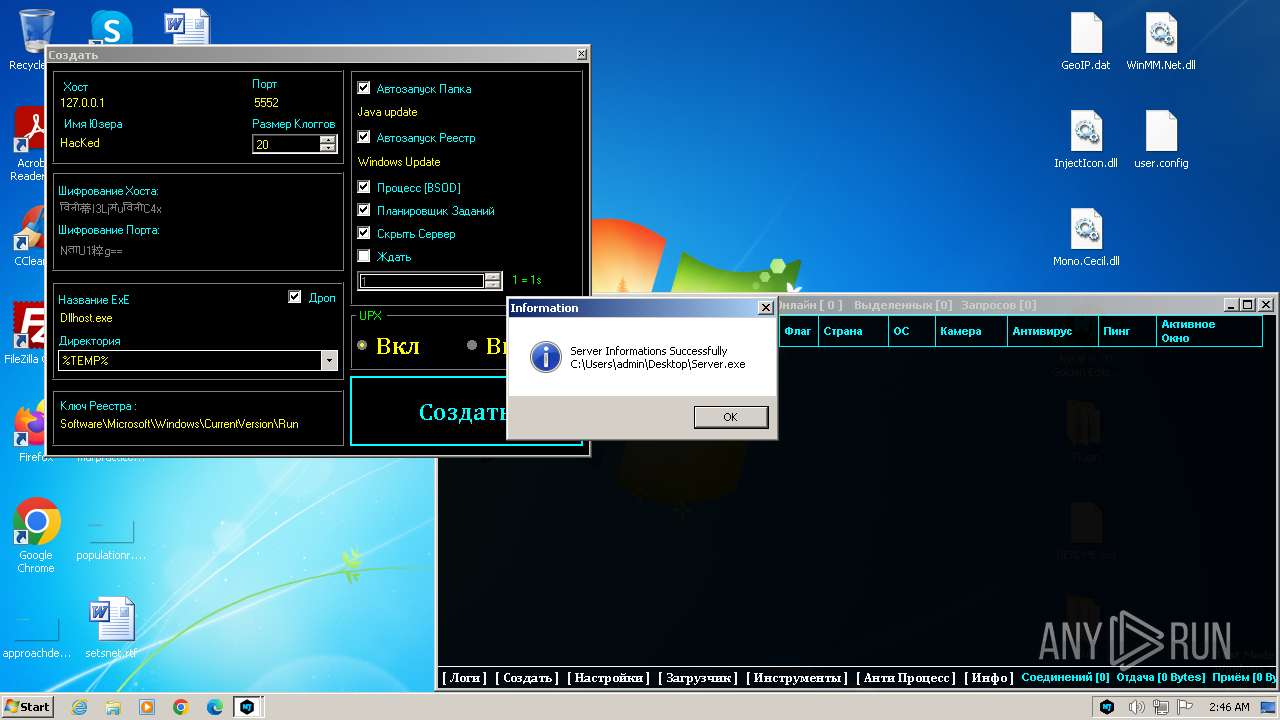Click the Dllhost.exe name value
The image size is (1280, 720).
pos(86,318)
